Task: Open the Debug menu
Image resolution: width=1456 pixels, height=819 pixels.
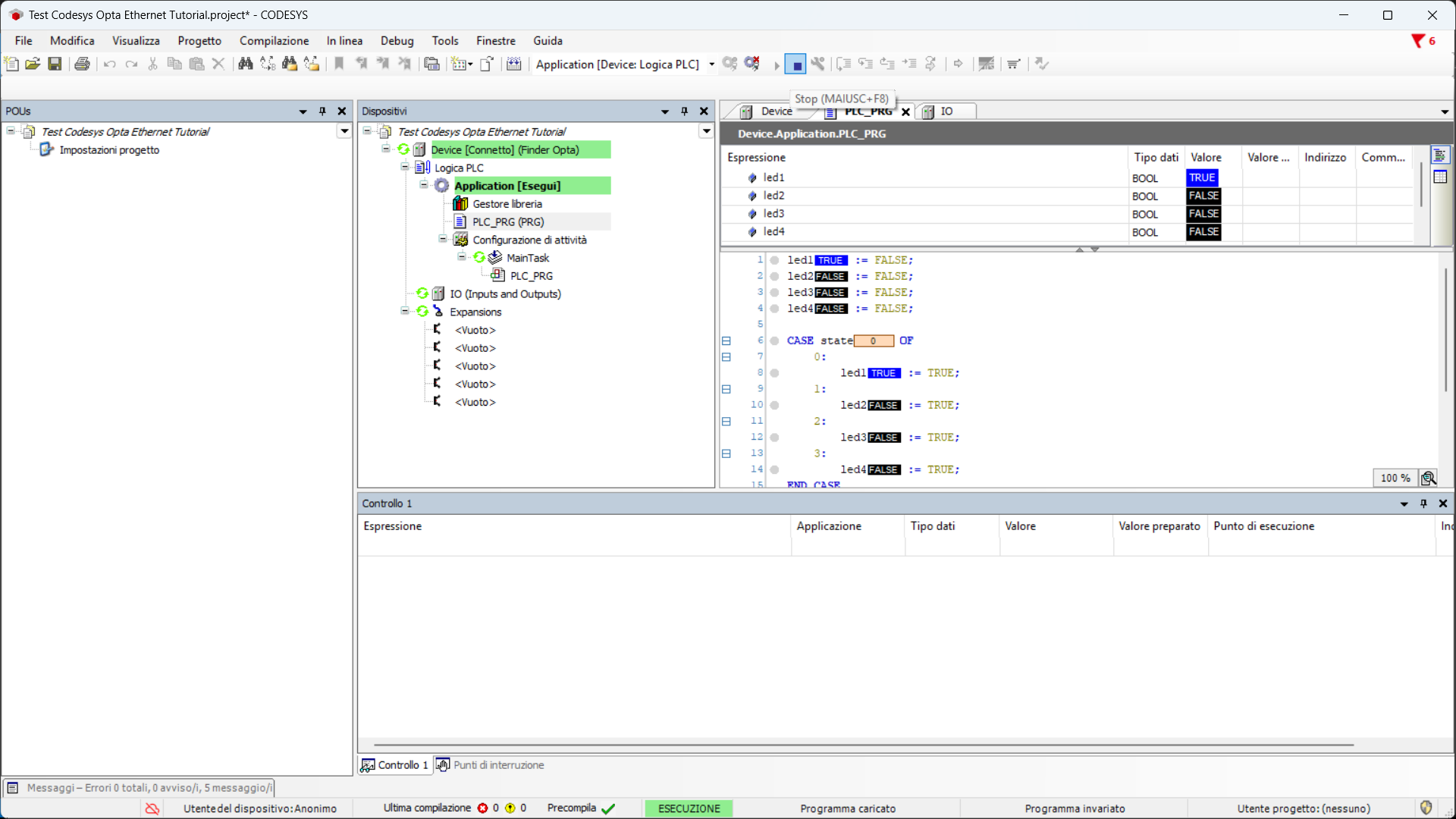Action: tap(397, 41)
